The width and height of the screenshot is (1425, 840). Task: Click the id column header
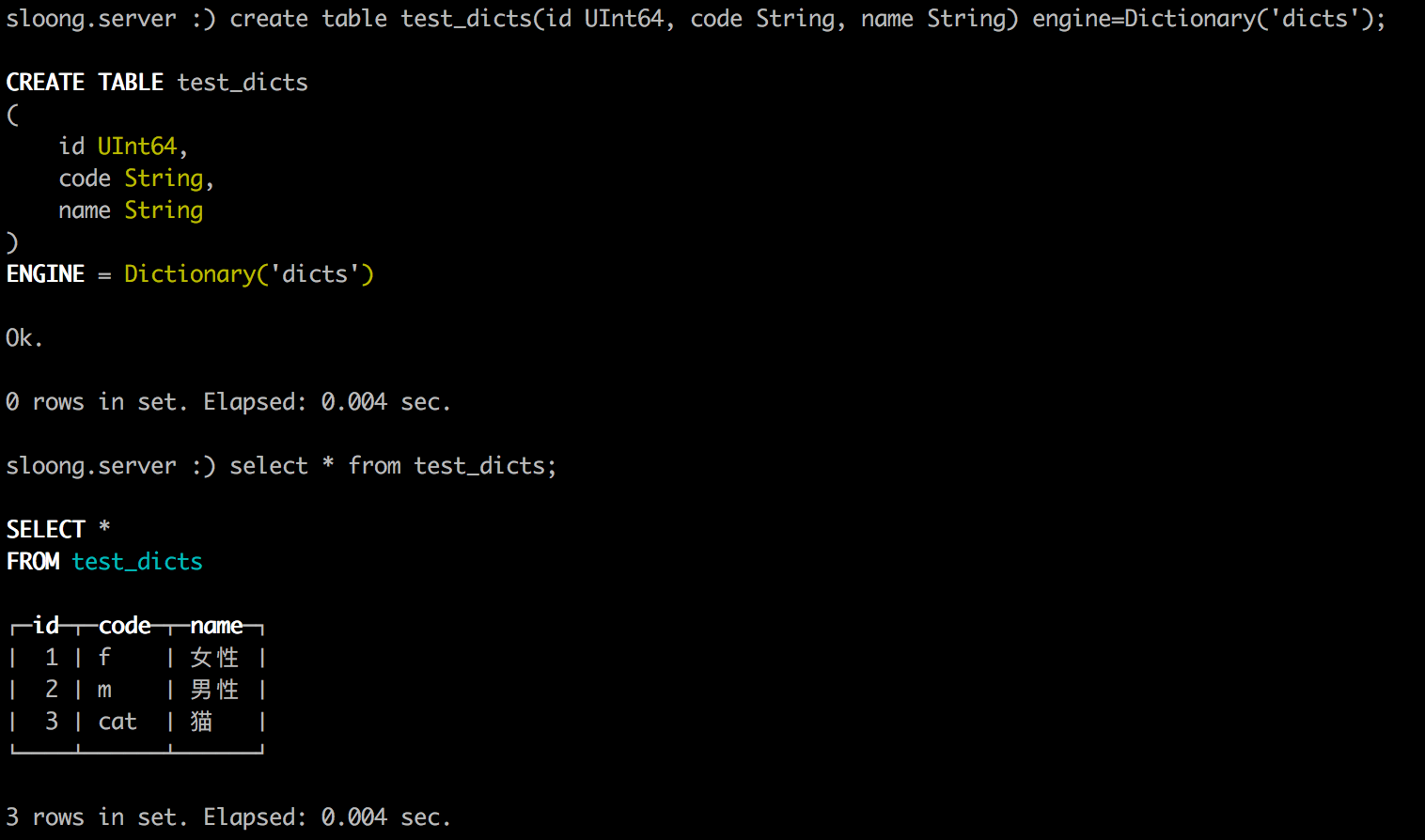click(45, 626)
